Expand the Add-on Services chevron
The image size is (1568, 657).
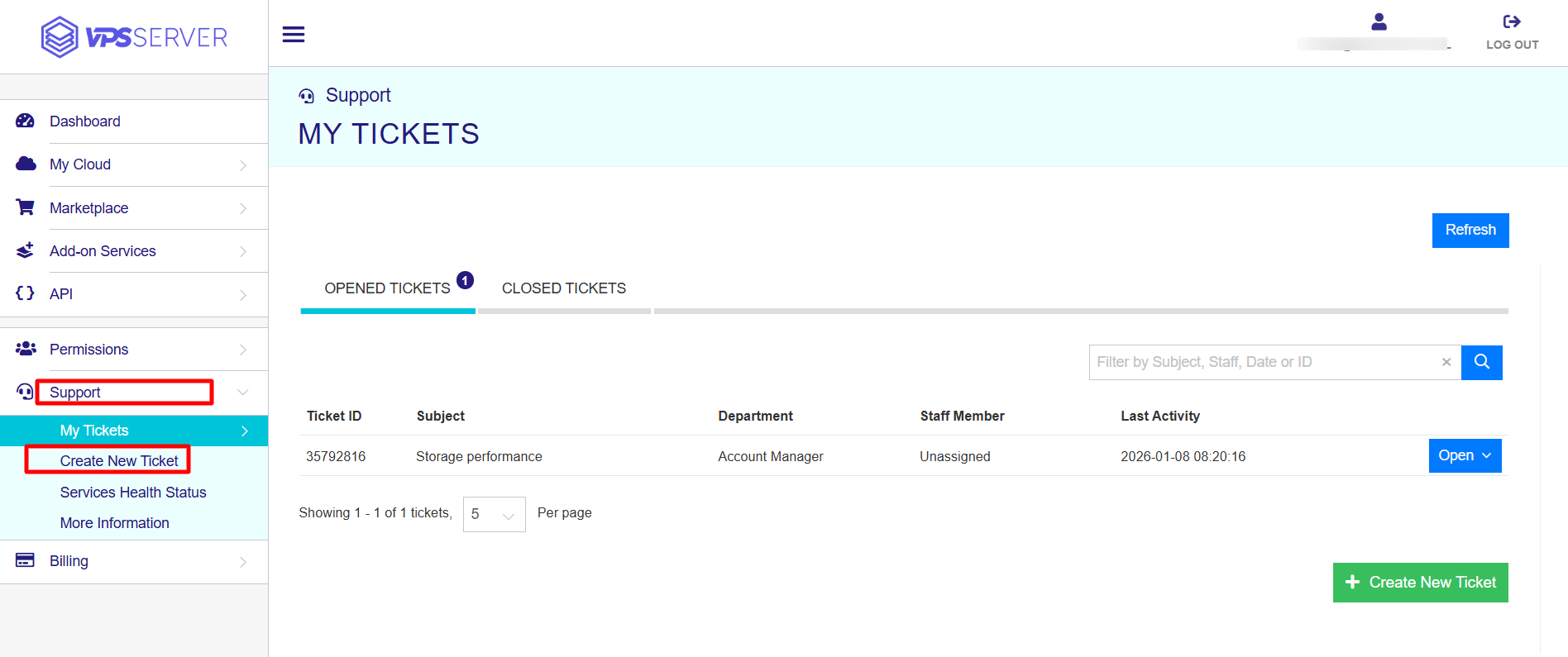point(243,251)
